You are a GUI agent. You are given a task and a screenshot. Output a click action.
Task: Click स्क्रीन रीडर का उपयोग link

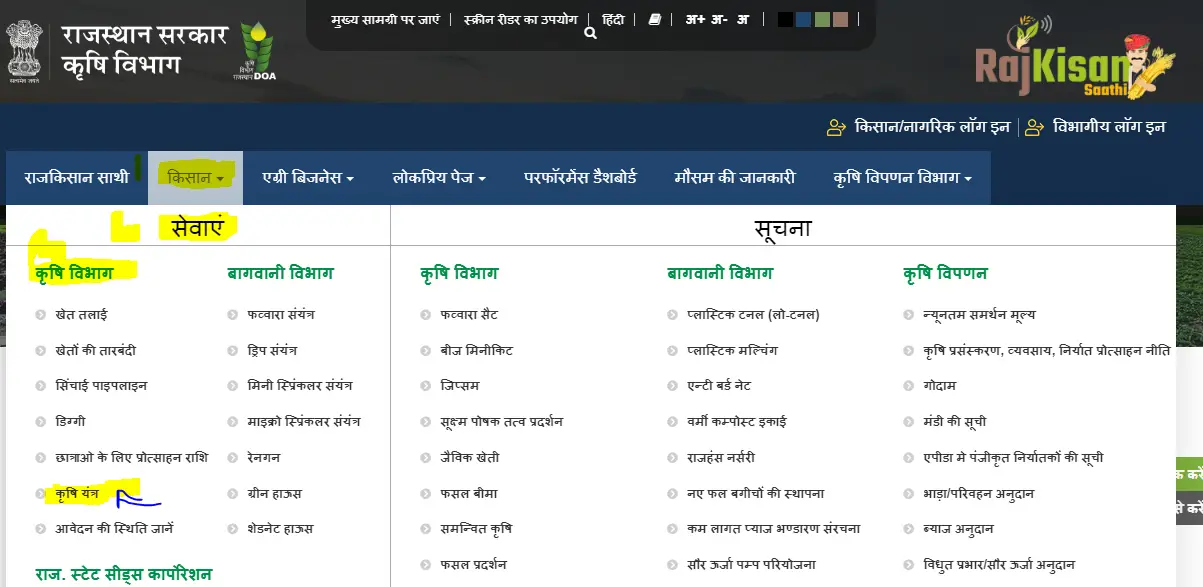coord(521,19)
